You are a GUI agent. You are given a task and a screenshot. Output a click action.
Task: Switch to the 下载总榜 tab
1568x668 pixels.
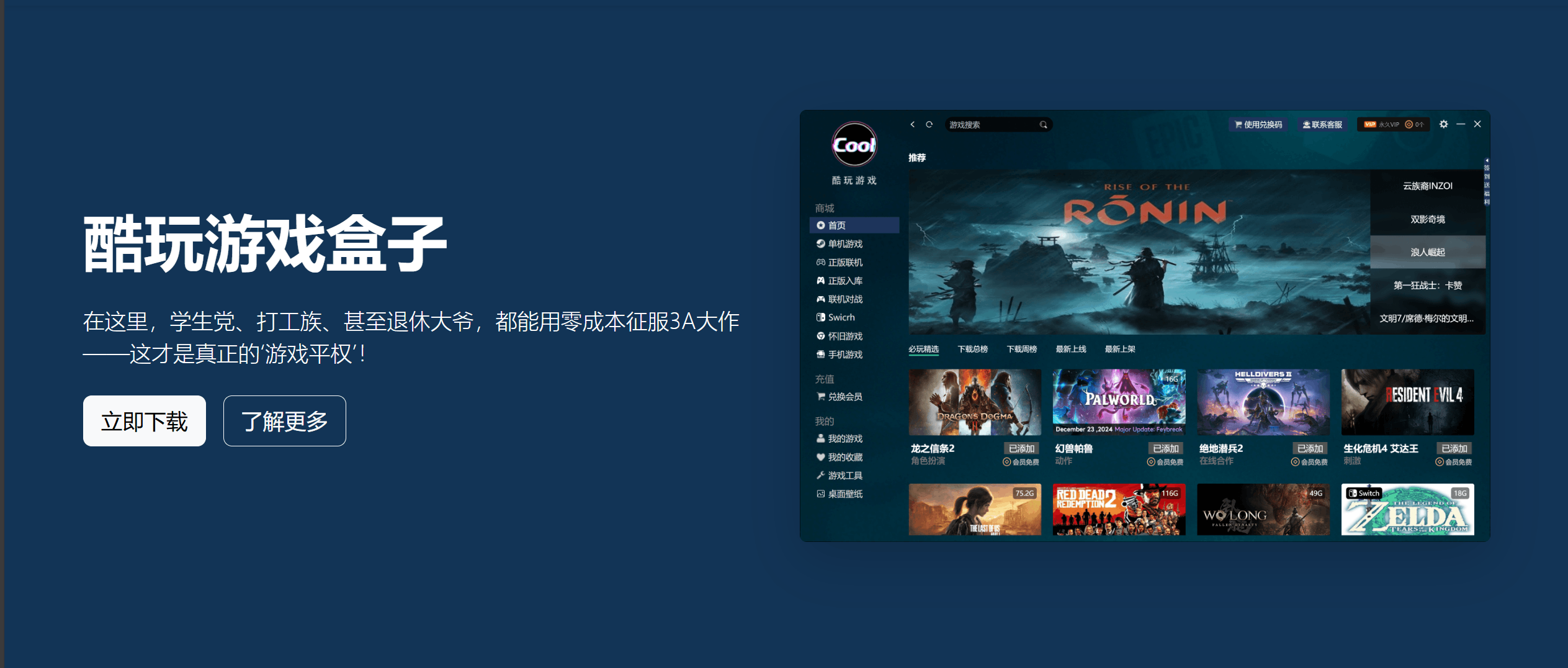[x=972, y=349]
